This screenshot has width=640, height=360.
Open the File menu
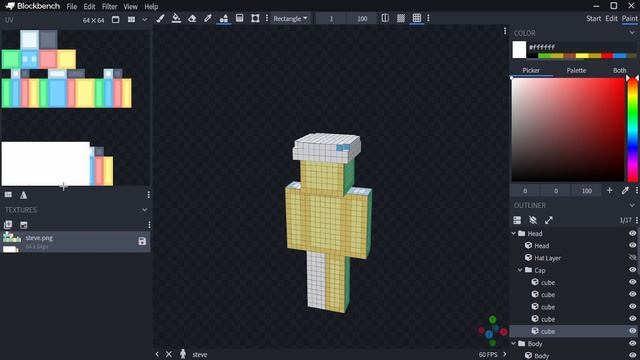[x=72, y=7]
